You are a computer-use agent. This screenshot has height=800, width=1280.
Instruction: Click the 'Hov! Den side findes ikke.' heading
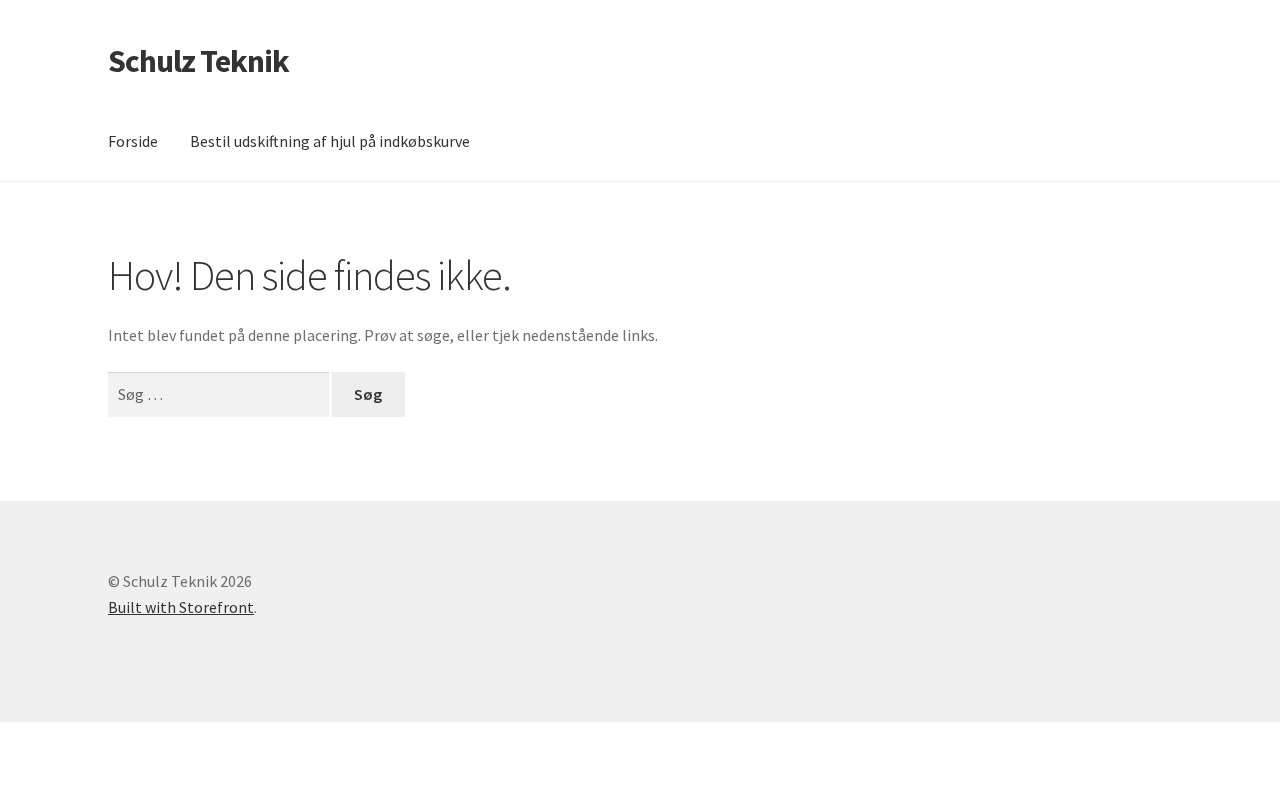(309, 276)
